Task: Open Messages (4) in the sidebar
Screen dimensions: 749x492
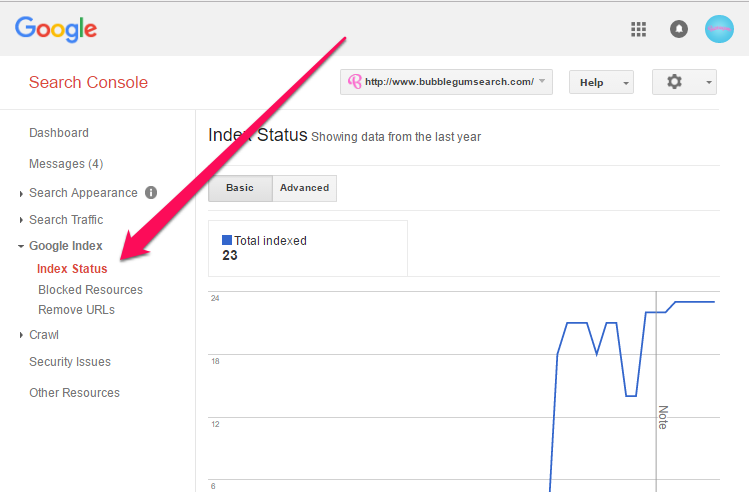Action: click(66, 164)
